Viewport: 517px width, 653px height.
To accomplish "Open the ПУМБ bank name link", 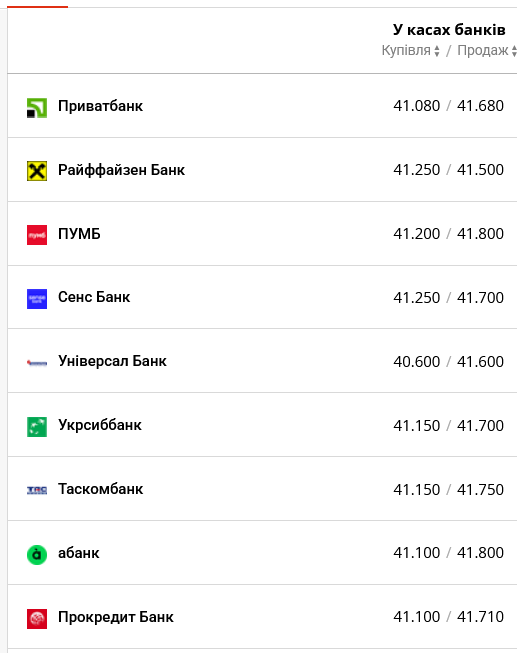I will point(79,234).
